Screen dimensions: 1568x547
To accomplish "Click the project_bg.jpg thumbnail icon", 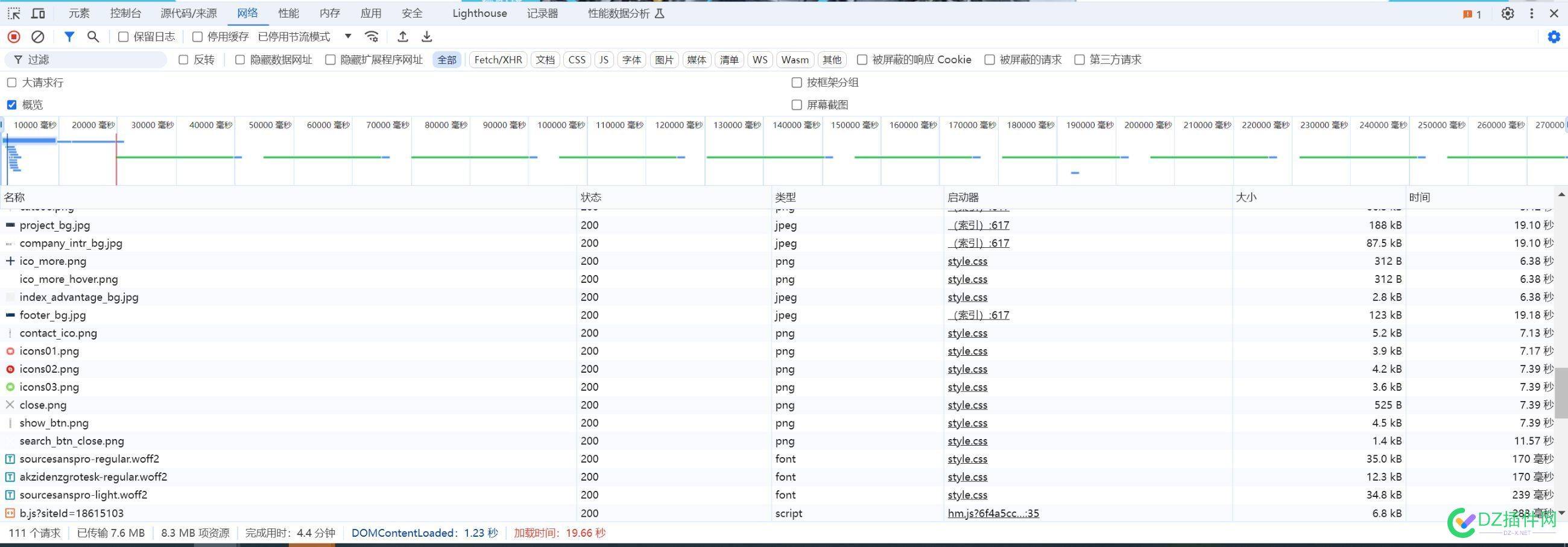I will click(x=10, y=225).
